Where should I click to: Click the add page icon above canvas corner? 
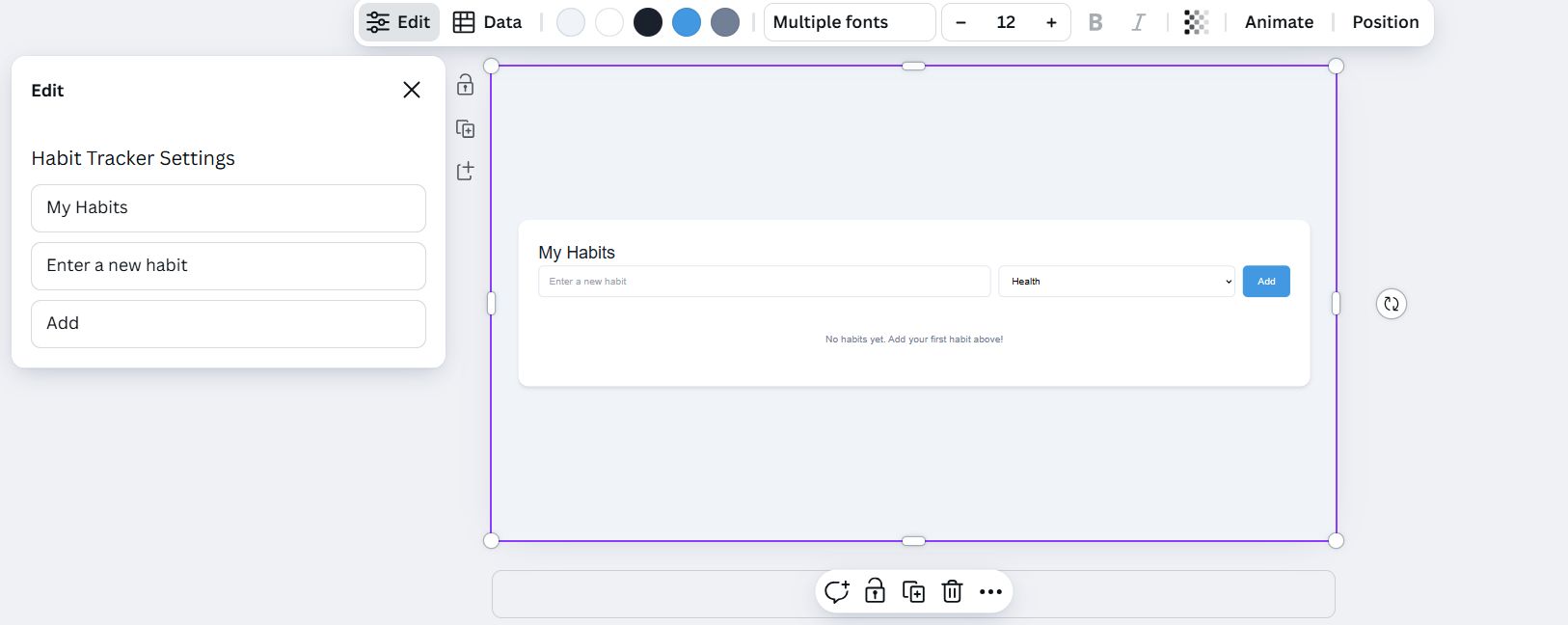tap(466, 172)
